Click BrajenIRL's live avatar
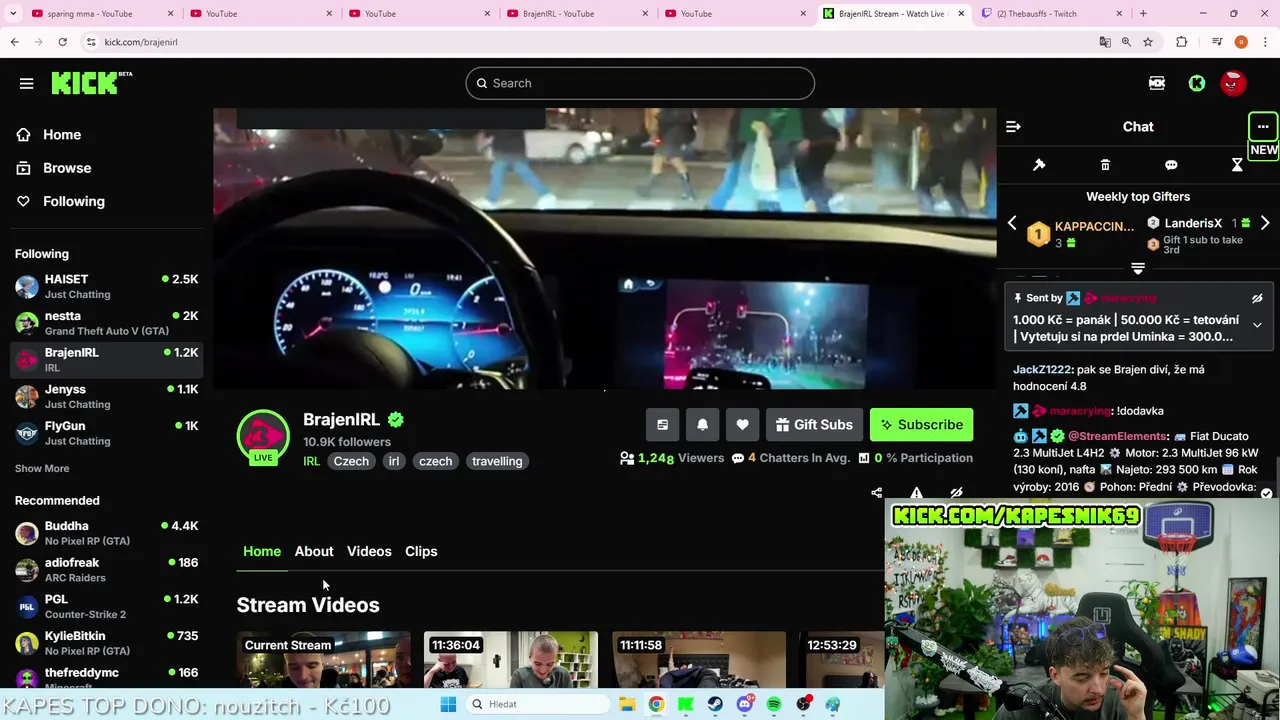This screenshot has height=720, width=1280. pyautogui.click(x=263, y=437)
